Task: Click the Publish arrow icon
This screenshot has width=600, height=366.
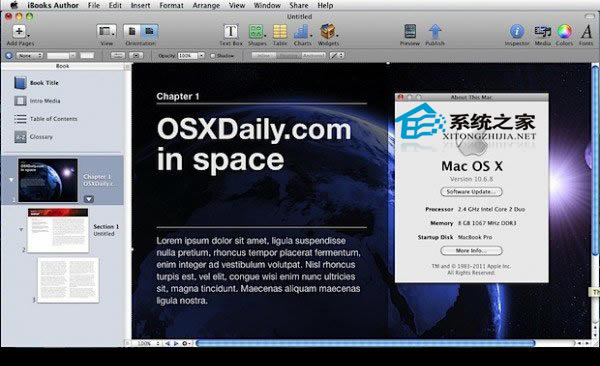Action: tap(435, 31)
